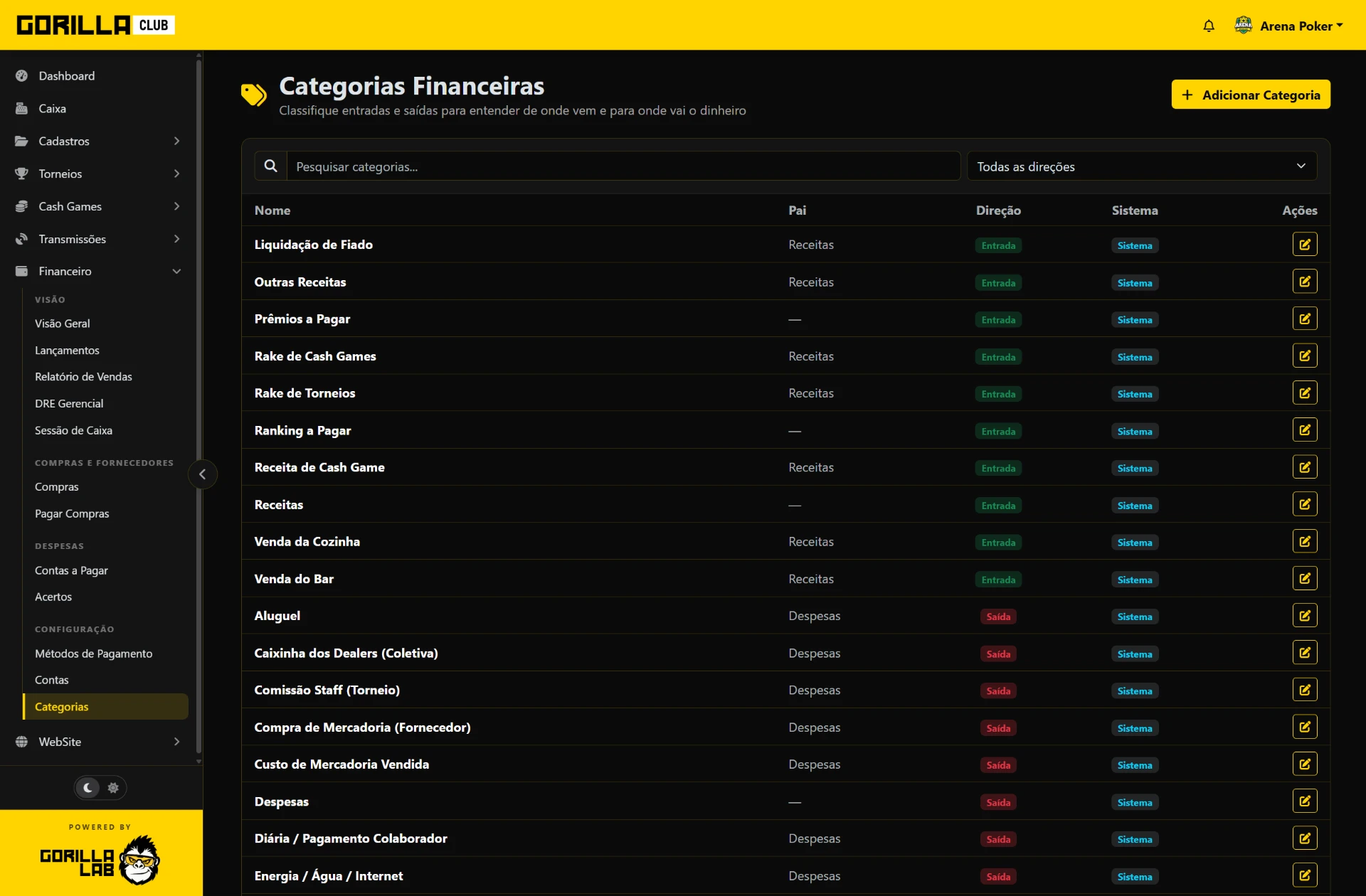Open Acertos in the sidebar
The width and height of the screenshot is (1366, 896).
(x=53, y=597)
